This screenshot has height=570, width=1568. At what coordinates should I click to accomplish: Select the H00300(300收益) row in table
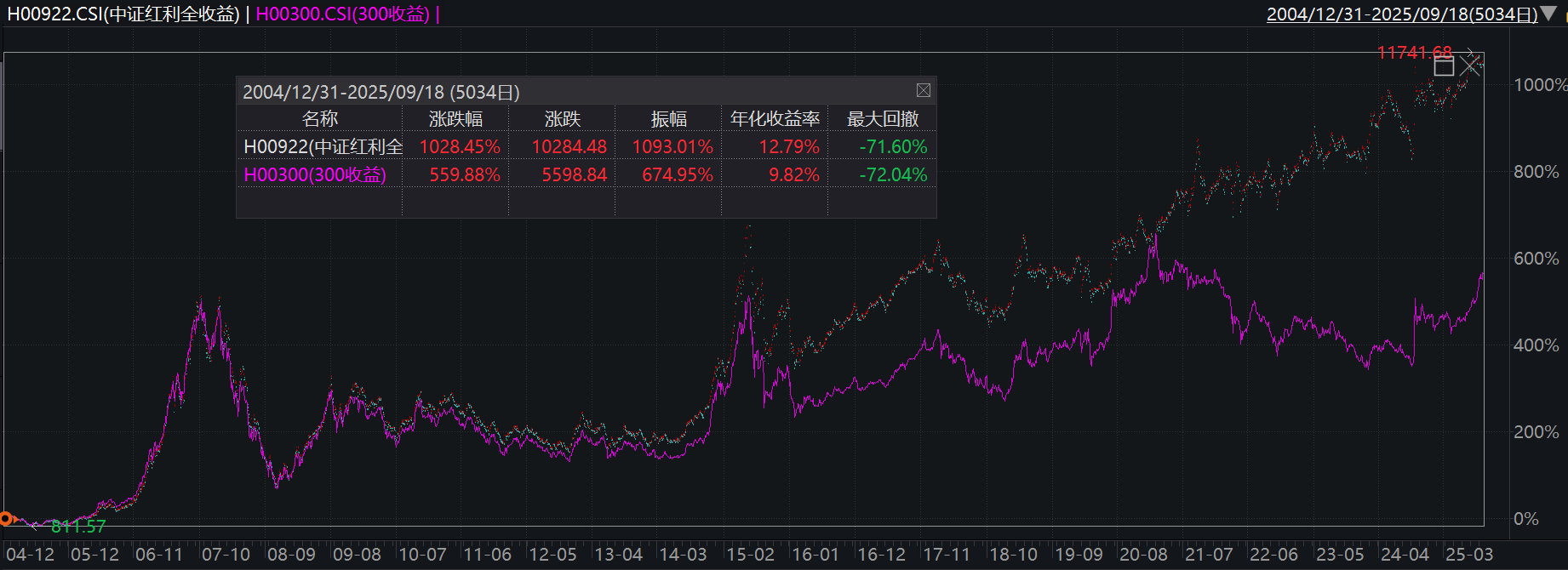point(315,175)
